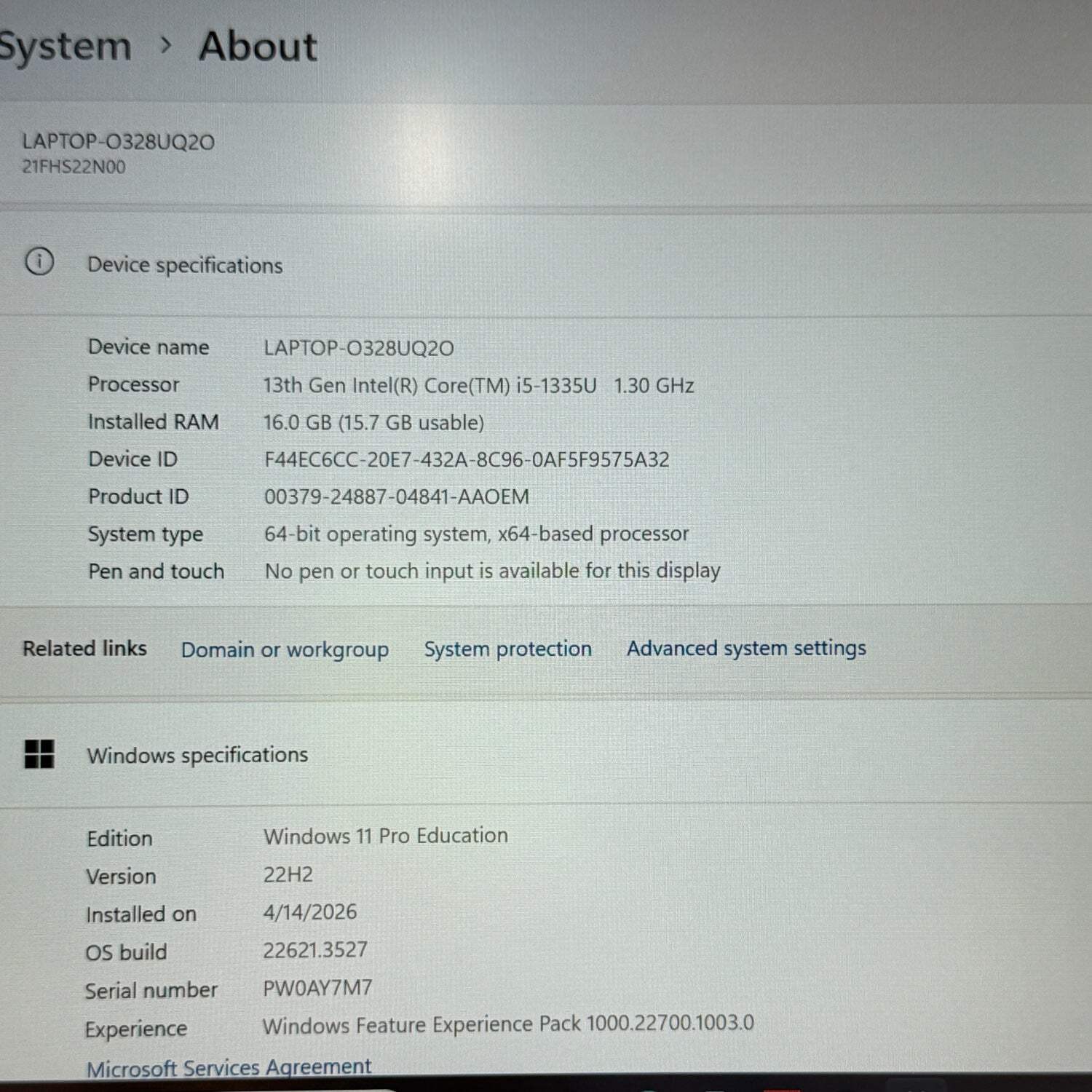1092x1092 pixels.
Task: Select the Device ID value F44EC6CC-20E7-432A
Action: tap(467, 459)
